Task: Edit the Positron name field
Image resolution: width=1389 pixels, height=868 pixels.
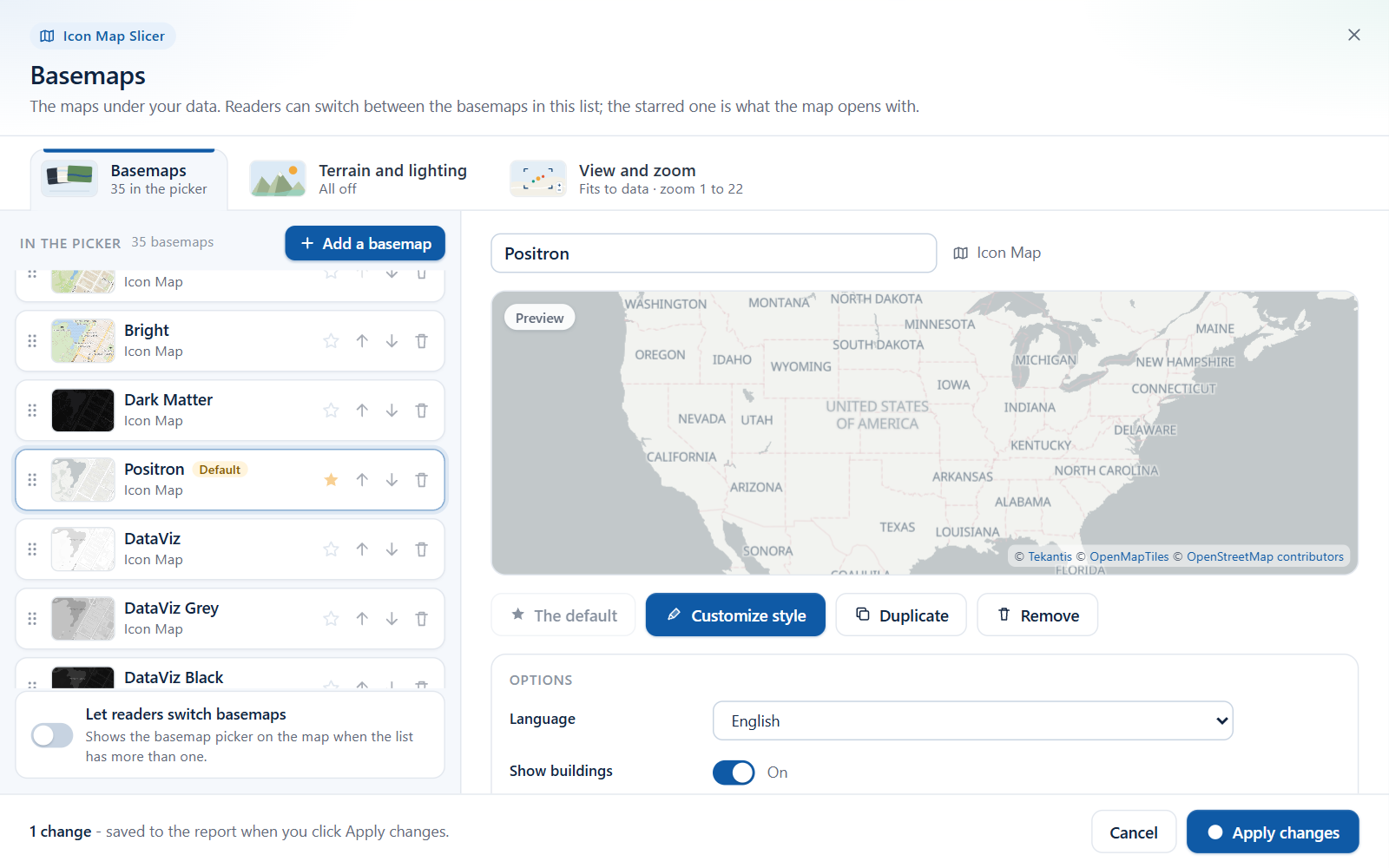Action: (714, 253)
